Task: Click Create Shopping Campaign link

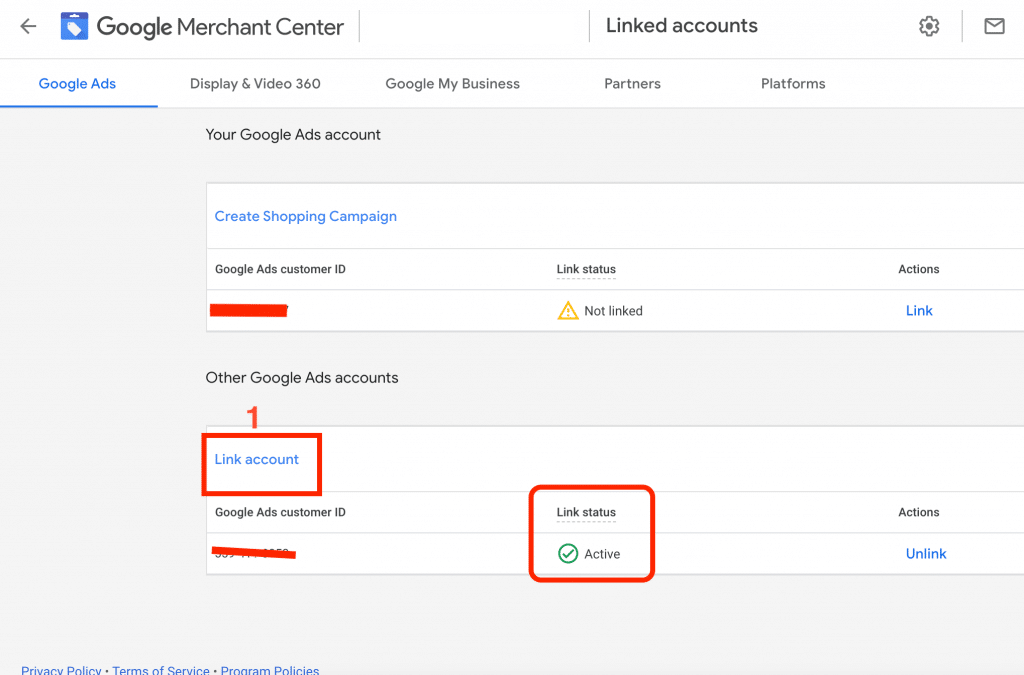Action: 306,216
